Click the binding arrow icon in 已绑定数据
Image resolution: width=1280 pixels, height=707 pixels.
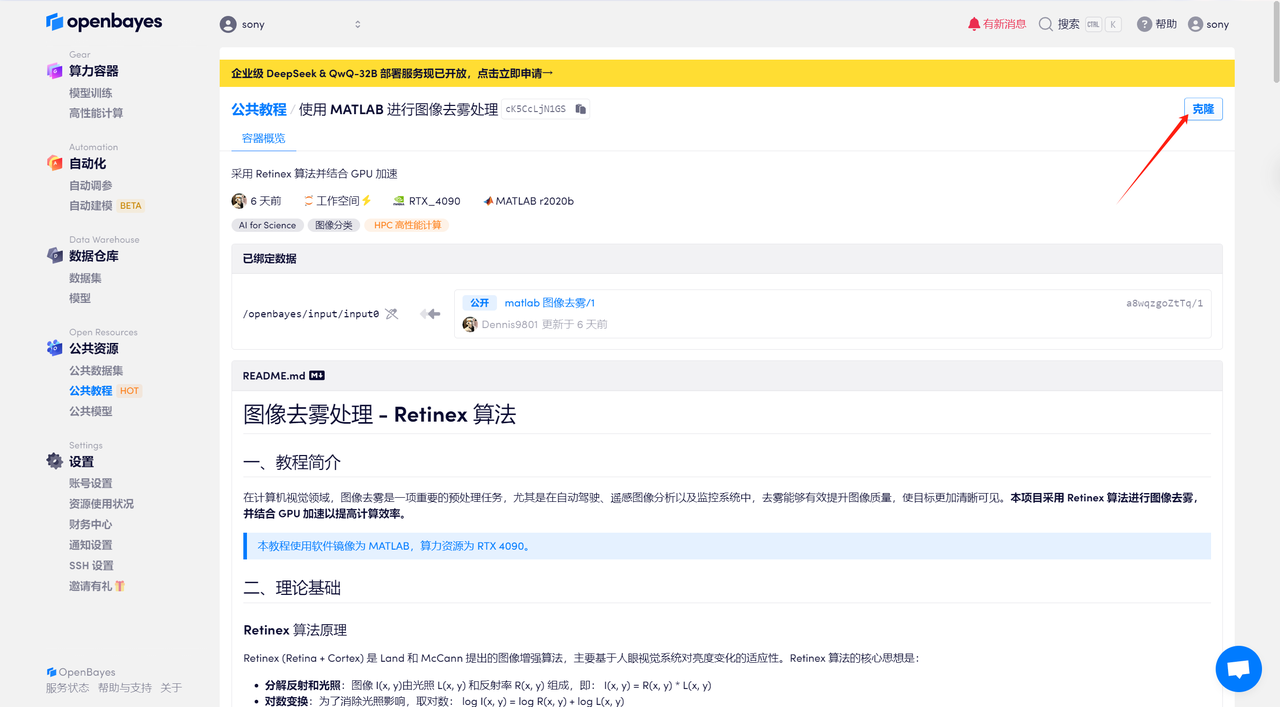[x=431, y=314]
